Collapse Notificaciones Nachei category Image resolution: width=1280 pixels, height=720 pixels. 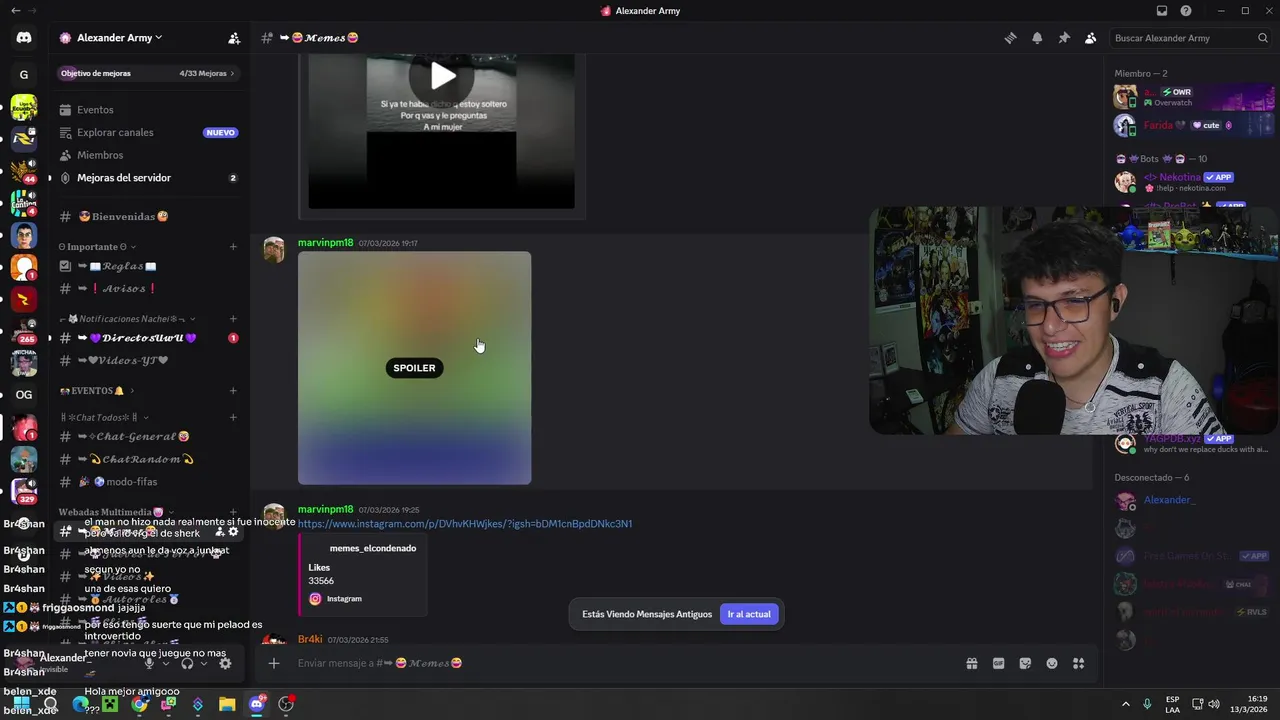[x=128, y=319]
